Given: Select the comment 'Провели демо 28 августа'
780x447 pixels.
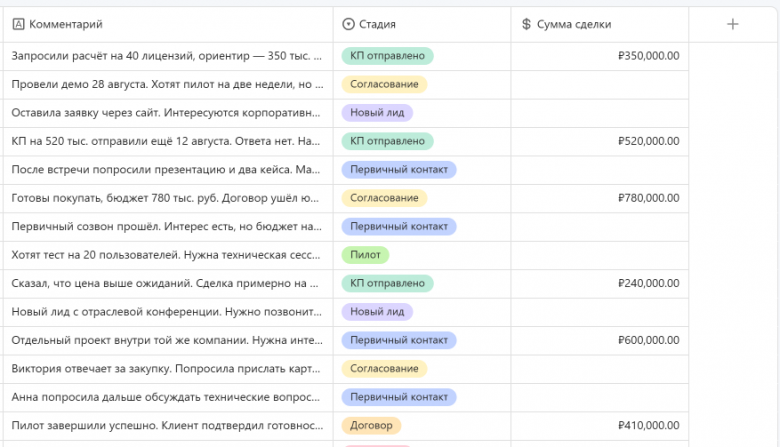Looking at the screenshot, I should pos(168,85).
